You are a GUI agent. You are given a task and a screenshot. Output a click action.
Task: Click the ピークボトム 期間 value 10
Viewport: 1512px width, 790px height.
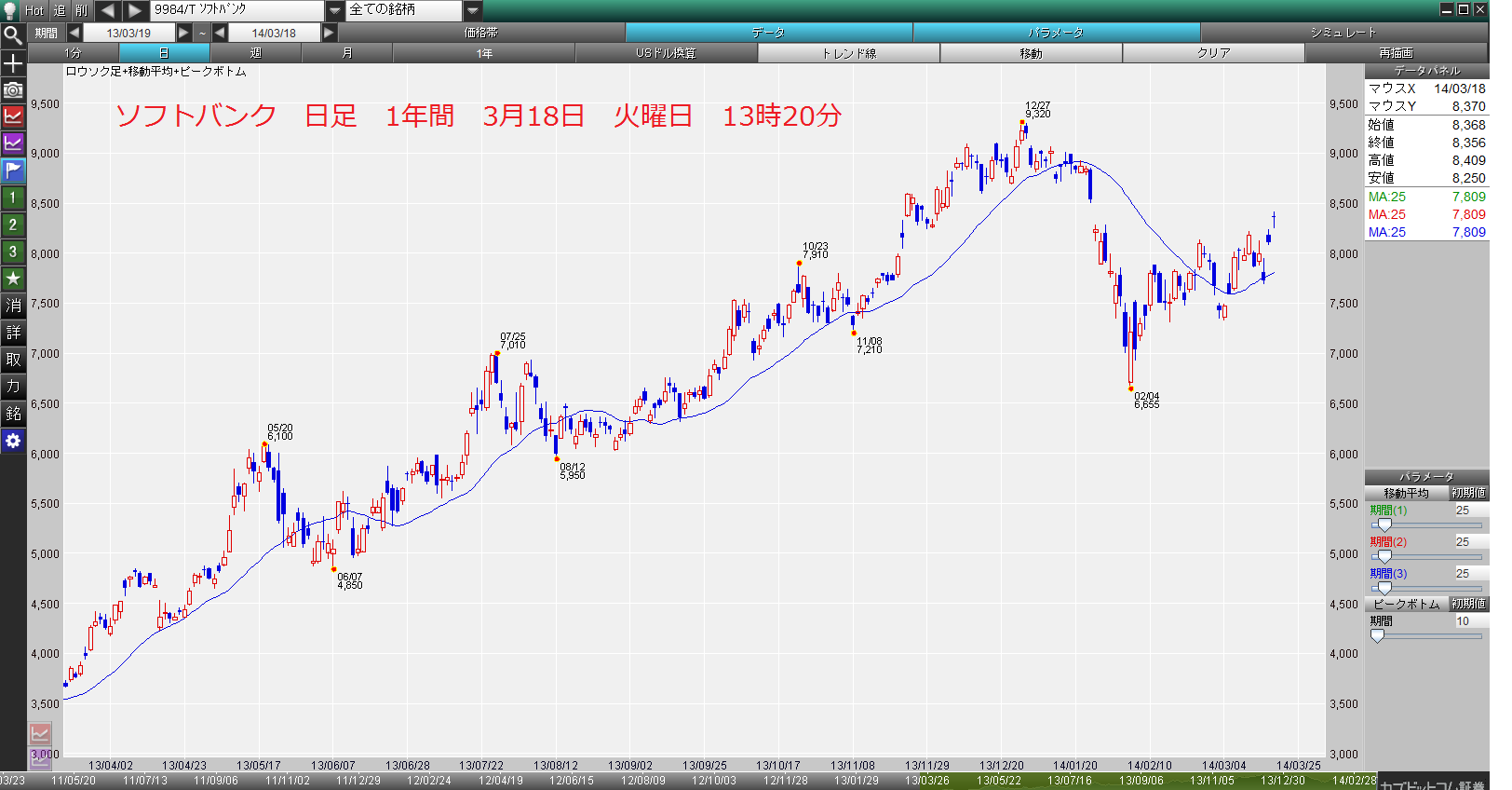(1471, 621)
